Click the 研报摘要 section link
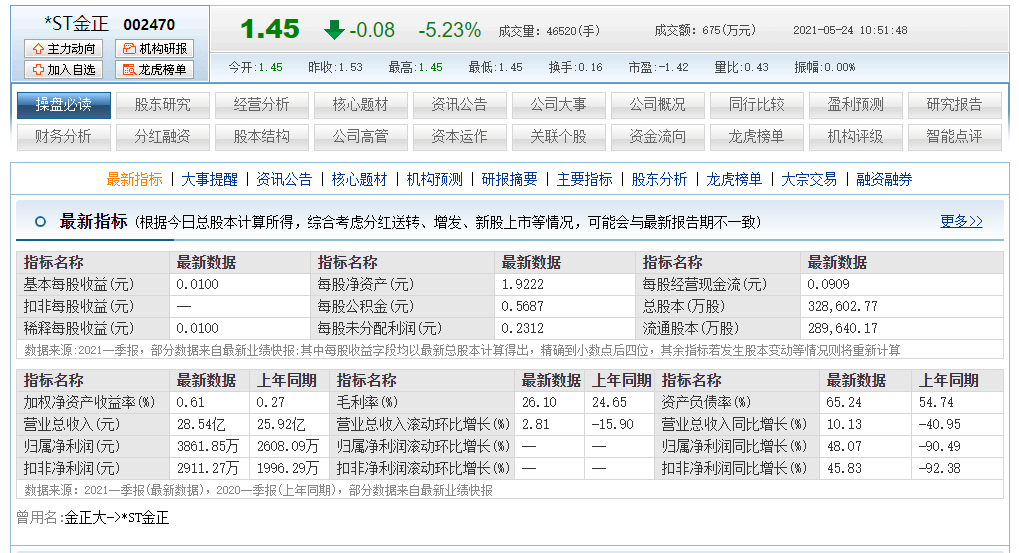This screenshot has width=1019, height=553. [509, 180]
